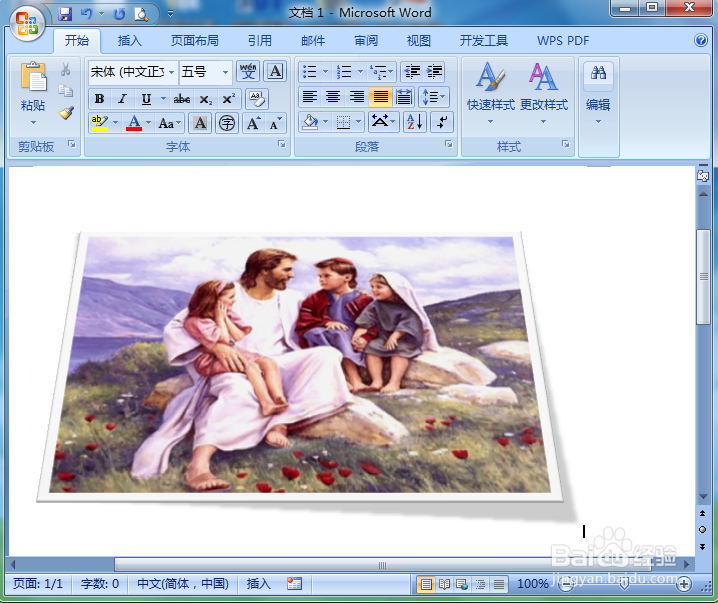
Task: Toggle bold formatting
Action: point(99,98)
